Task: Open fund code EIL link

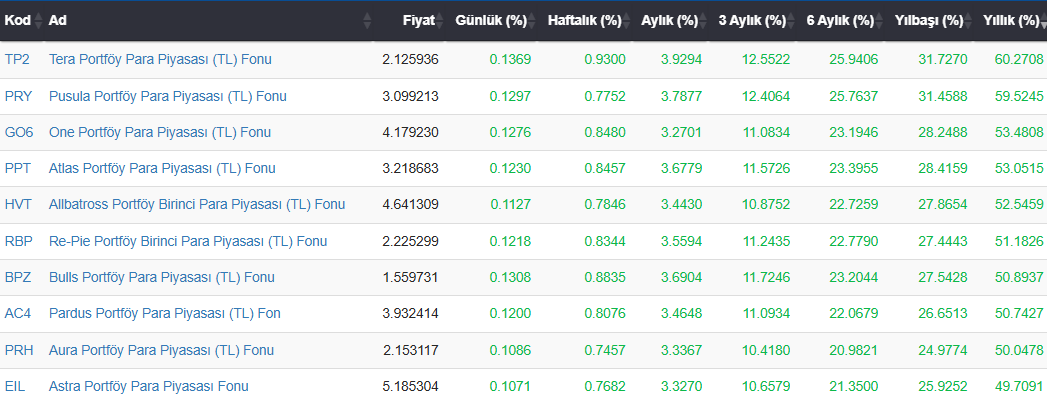Action: coord(15,386)
